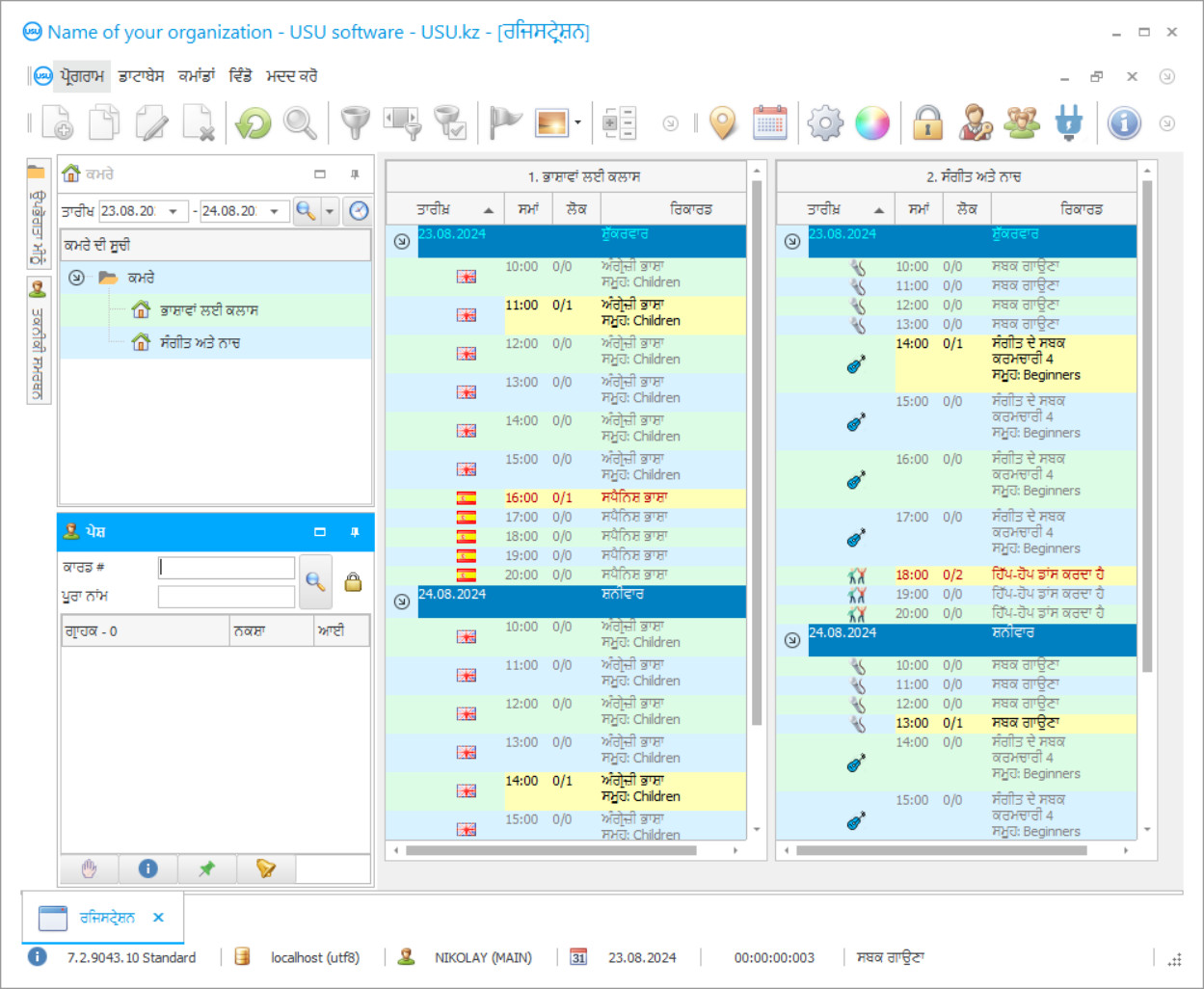Focus the ਕਾਰਡ # input field
Image resolution: width=1204 pixels, height=989 pixels.
(227, 568)
